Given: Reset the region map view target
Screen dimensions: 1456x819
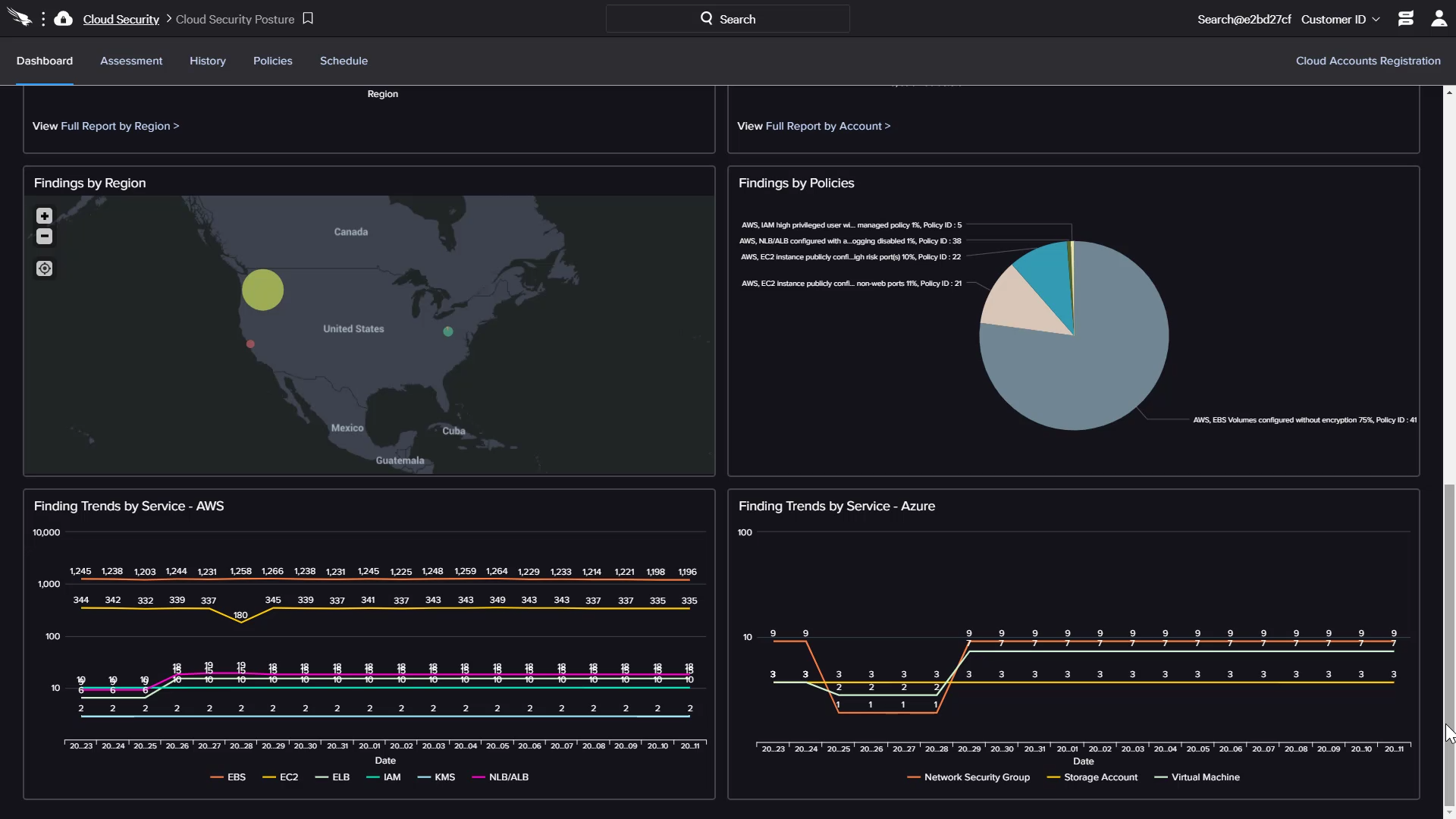Looking at the screenshot, I should point(45,268).
